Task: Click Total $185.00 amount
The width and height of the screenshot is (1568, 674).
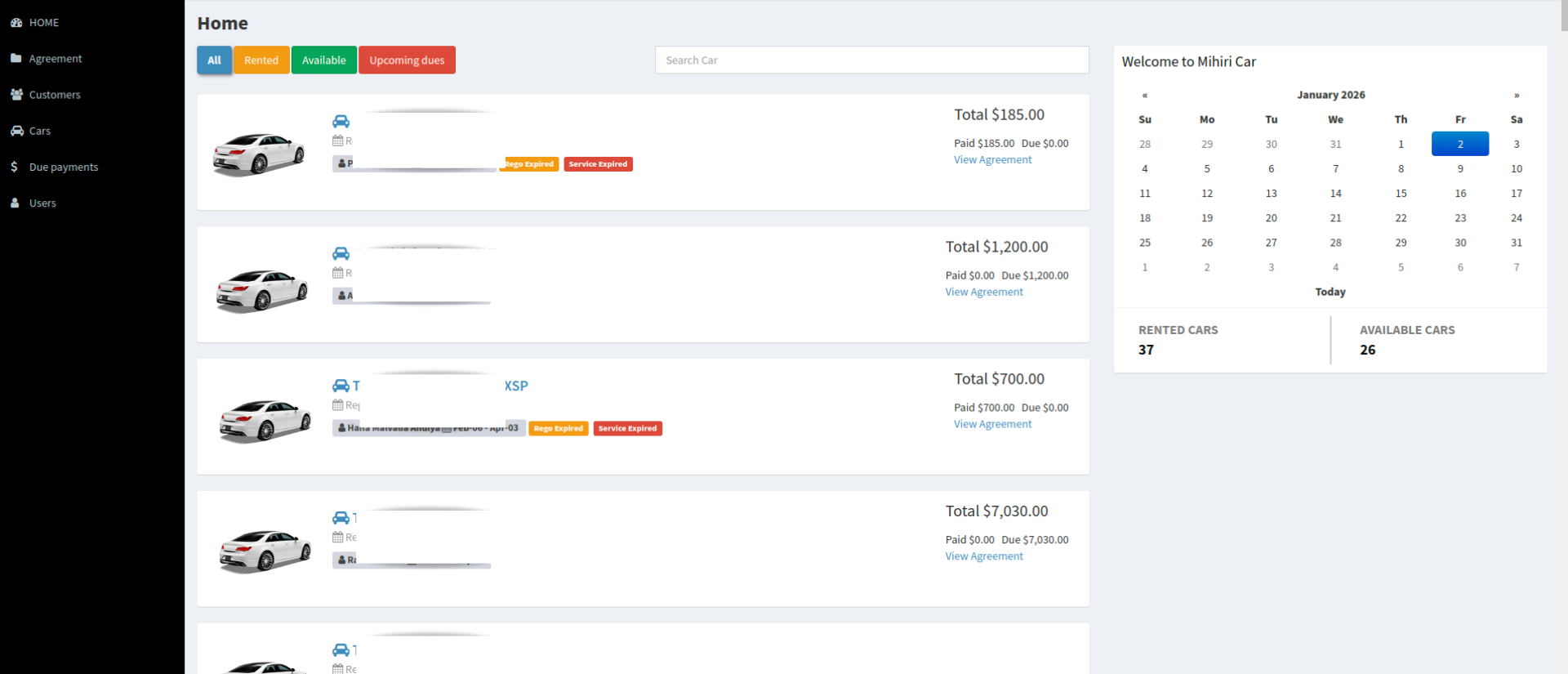Action: [x=1000, y=114]
